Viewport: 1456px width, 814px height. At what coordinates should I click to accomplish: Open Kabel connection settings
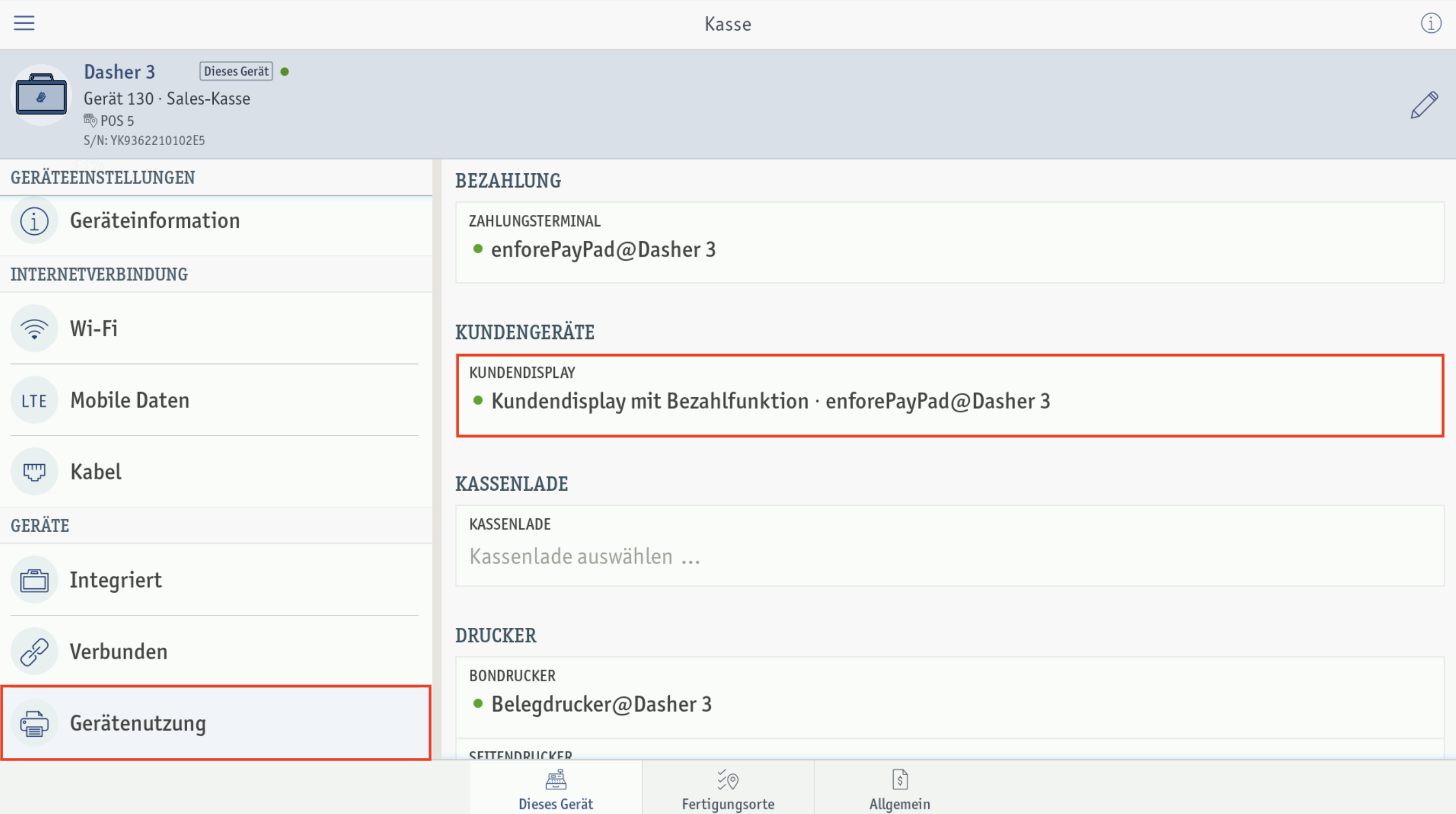[x=216, y=471]
